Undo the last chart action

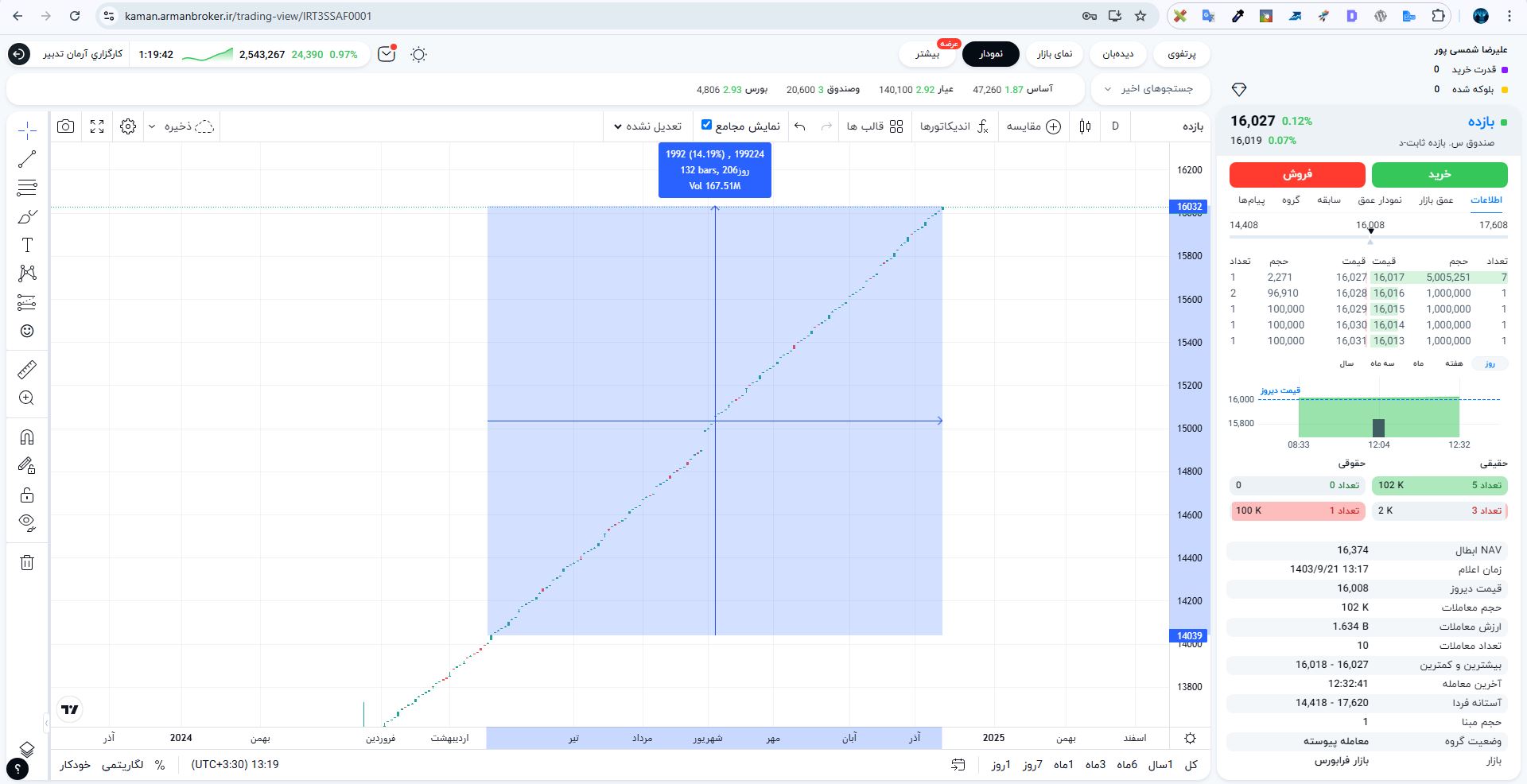[x=800, y=126]
